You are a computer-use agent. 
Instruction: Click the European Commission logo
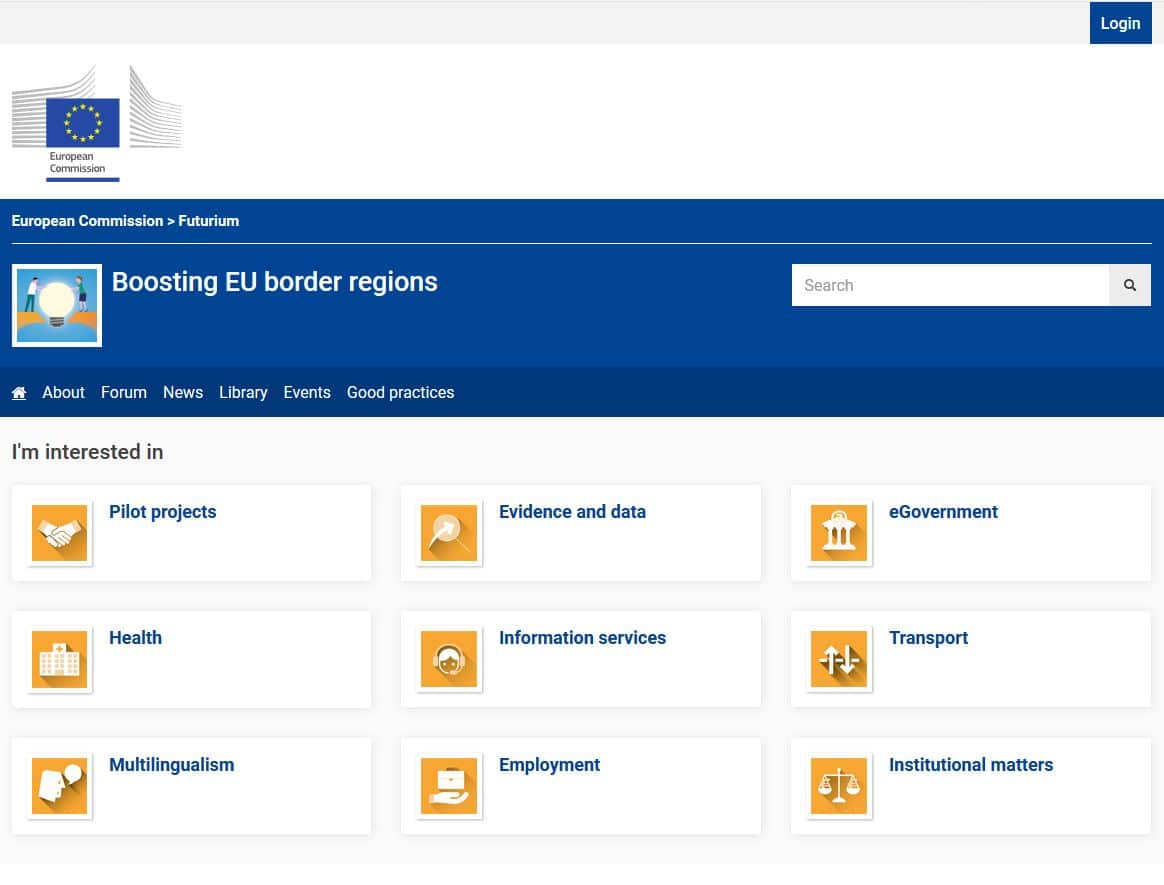(x=97, y=123)
